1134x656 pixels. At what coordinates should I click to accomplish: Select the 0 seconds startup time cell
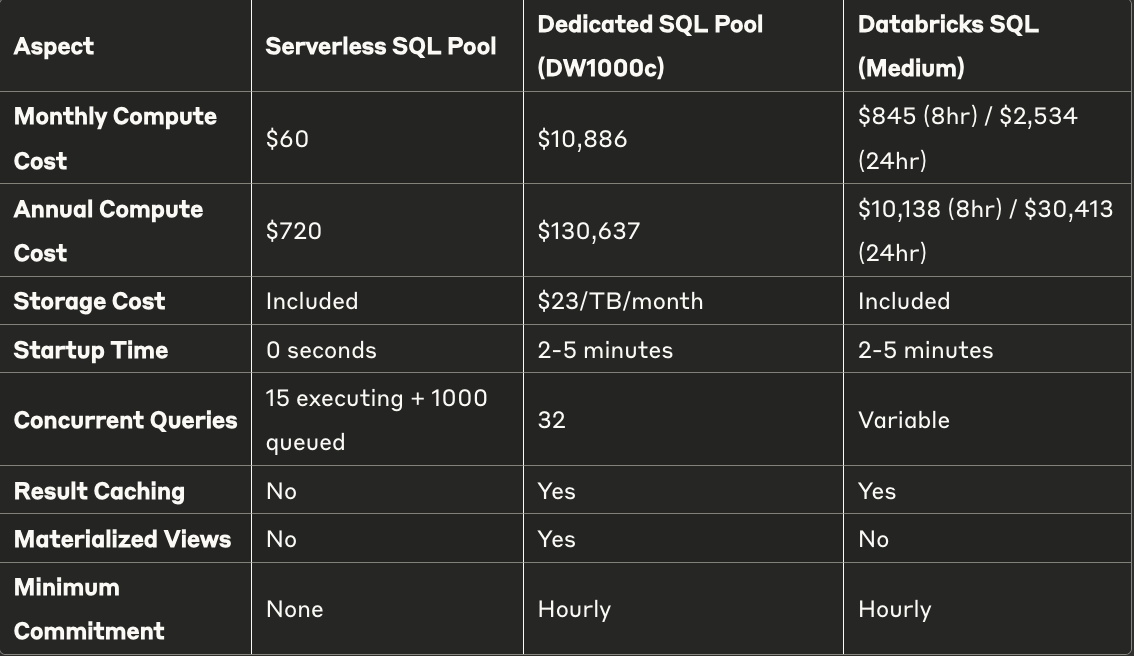click(321, 350)
